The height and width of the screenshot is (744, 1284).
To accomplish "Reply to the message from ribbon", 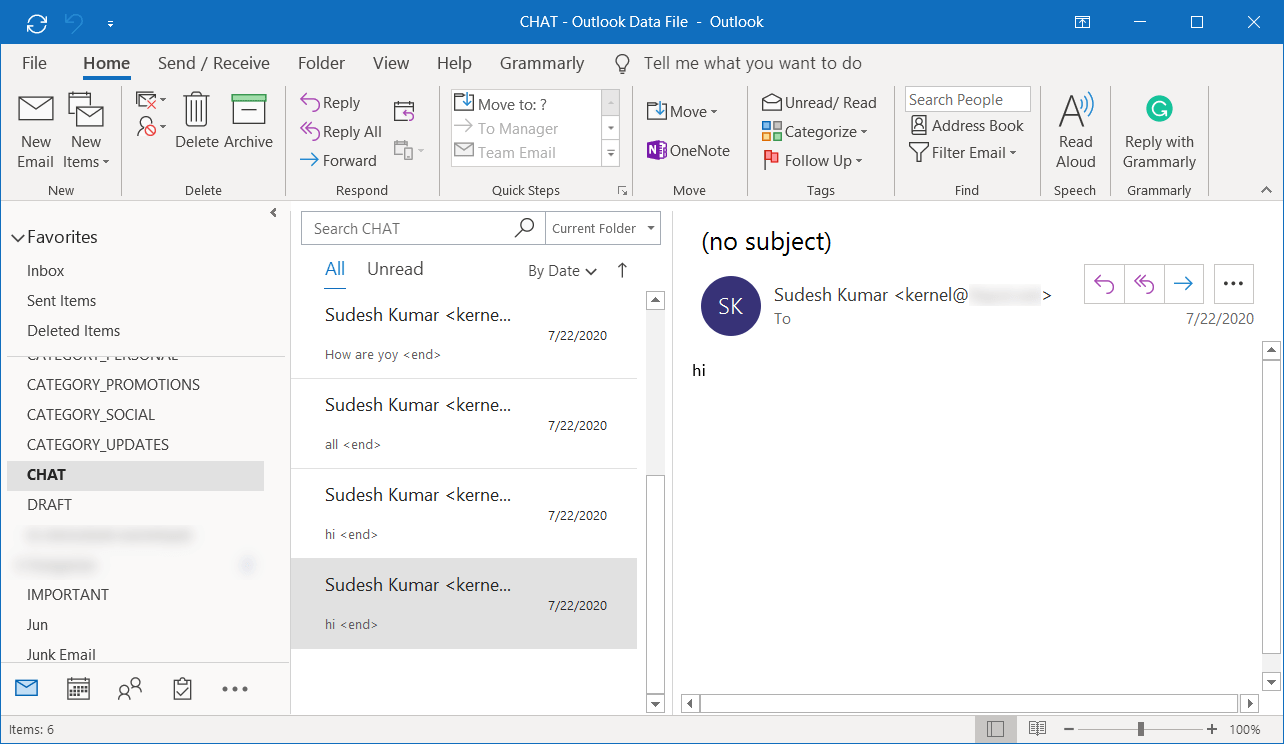I will pyautogui.click(x=330, y=103).
